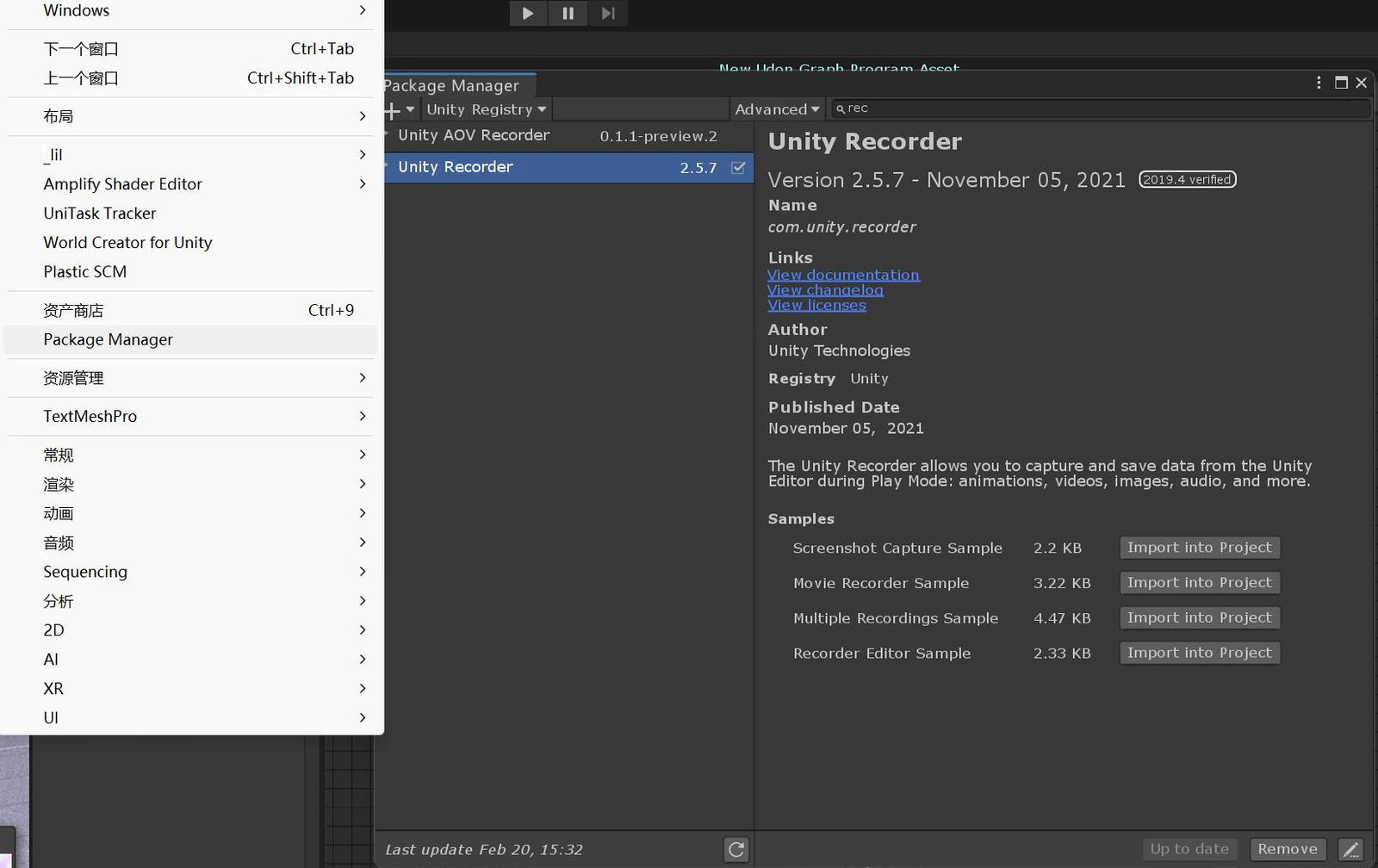The image size is (1378, 868).
Task: Open the View documentation link
Action: 843,275
